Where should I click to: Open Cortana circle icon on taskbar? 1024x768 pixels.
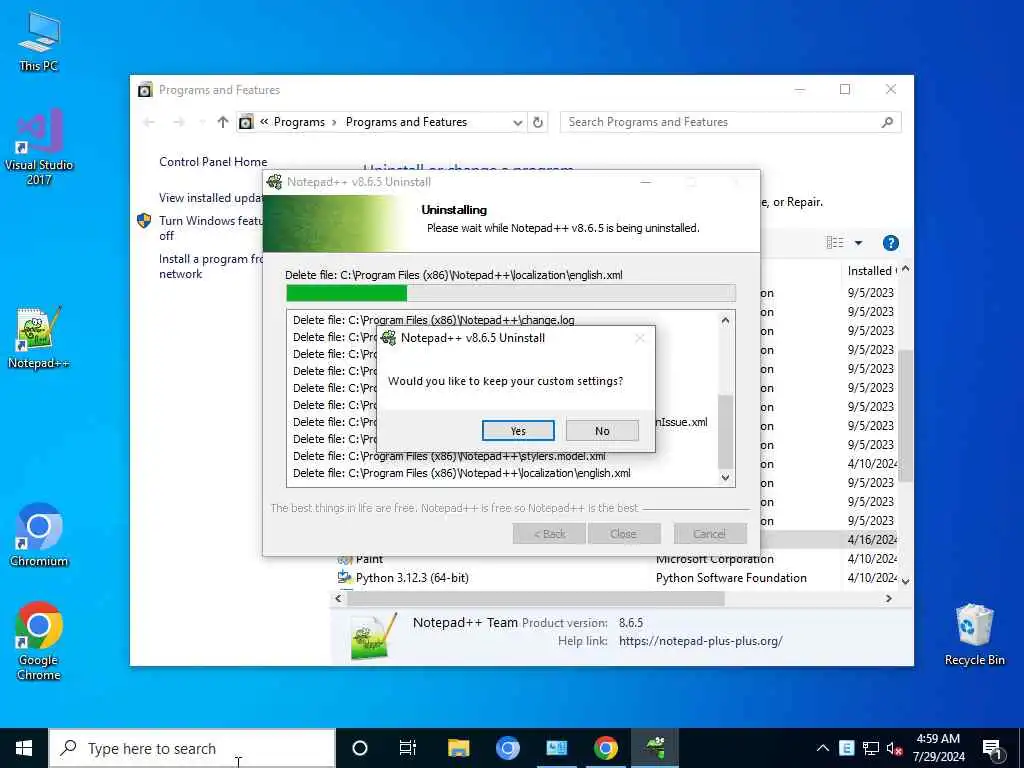coord(360,748)
